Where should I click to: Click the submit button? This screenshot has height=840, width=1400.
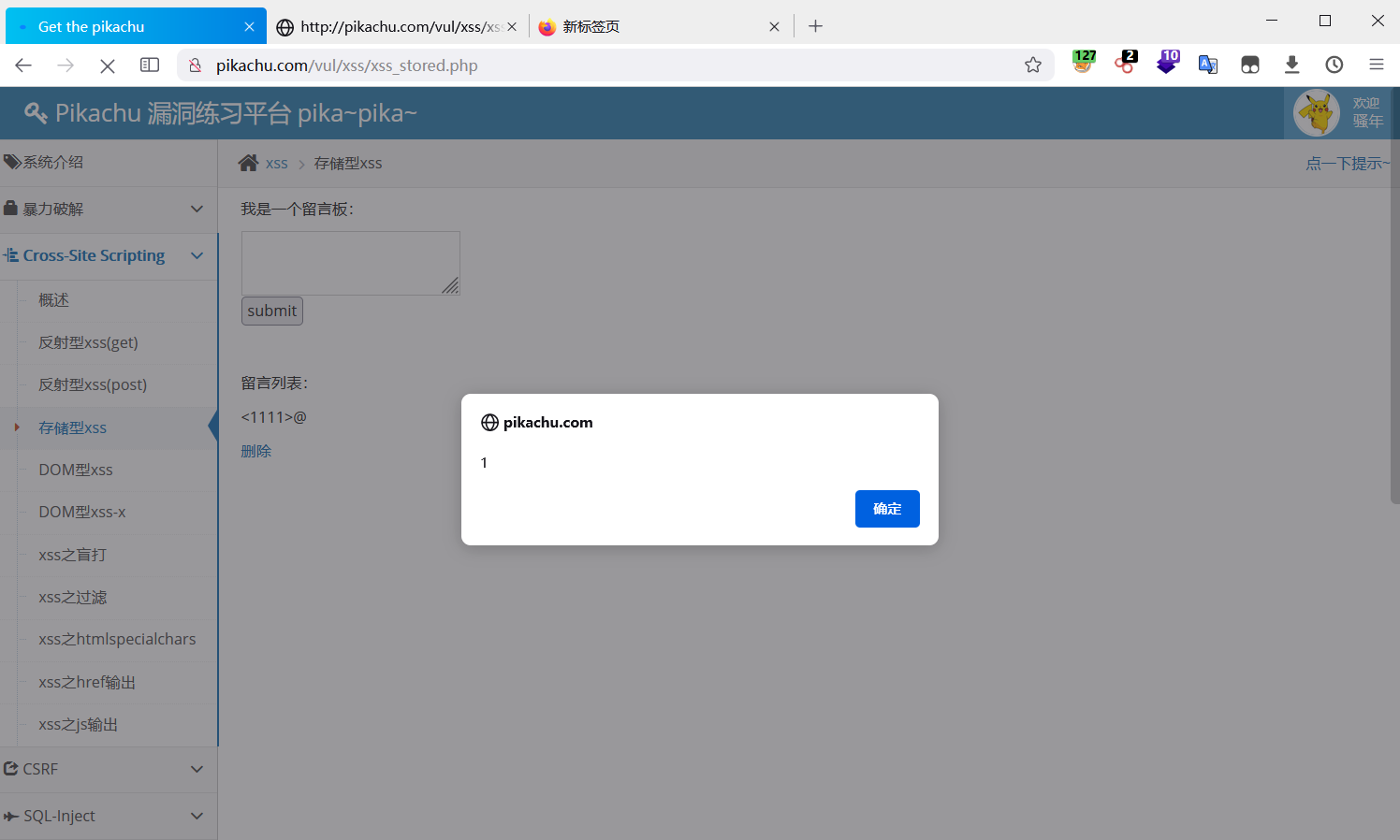click(272, 311)
